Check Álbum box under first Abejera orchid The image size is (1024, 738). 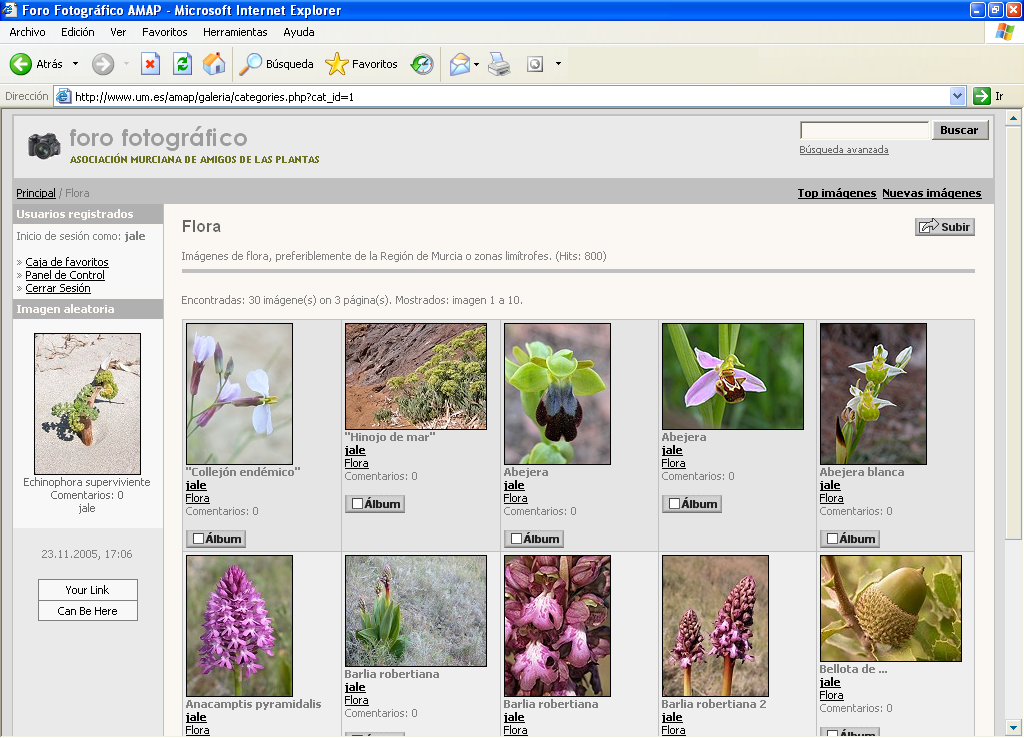(x=517, y=539)
